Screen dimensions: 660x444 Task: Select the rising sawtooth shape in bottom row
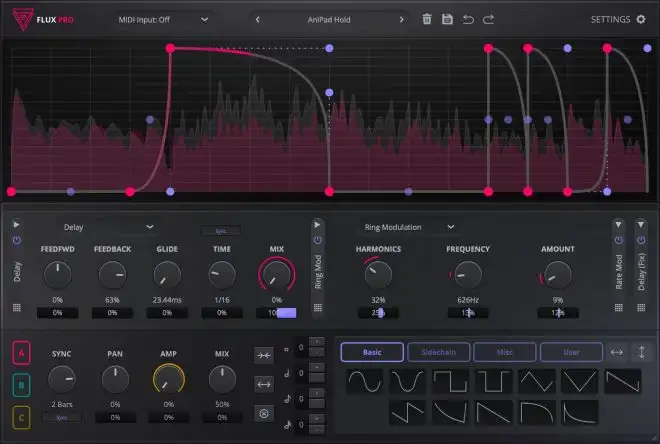pos(408,412)
